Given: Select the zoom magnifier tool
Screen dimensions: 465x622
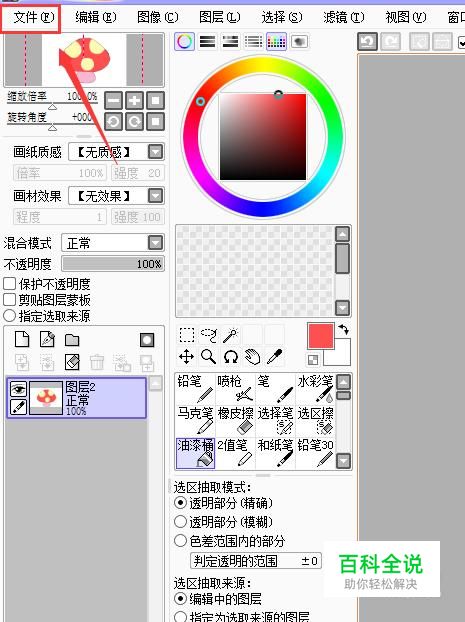Looking at the screenshot, I should [x=209, y=357].
